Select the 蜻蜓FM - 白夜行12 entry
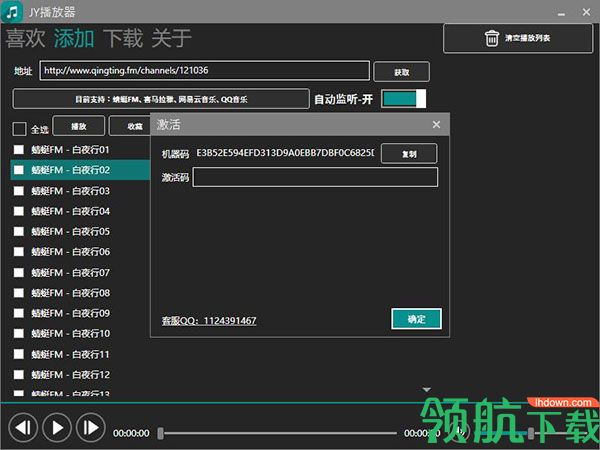The image size is (600, 450). point(70,374)
